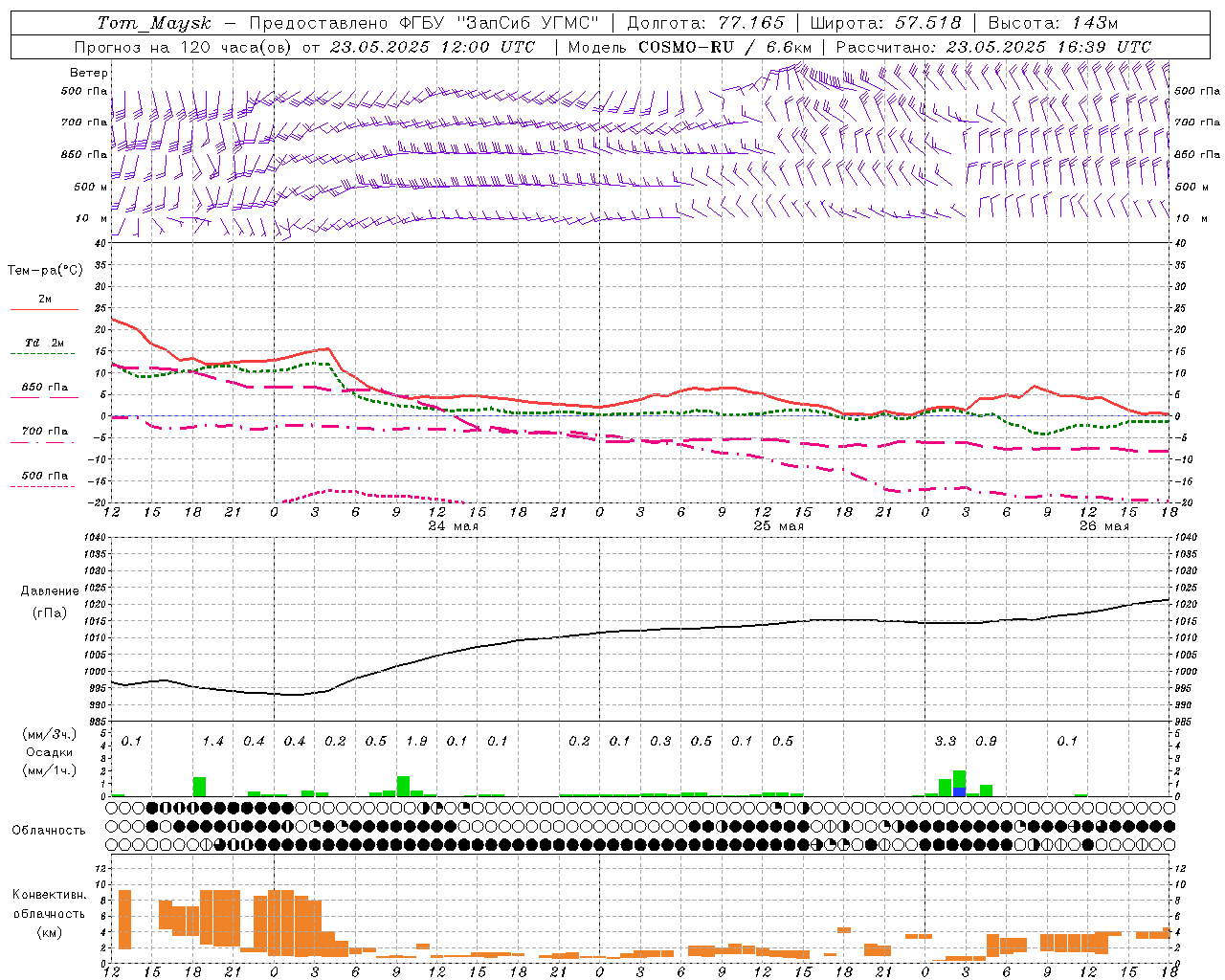Viewport: 1225px width, 980px height.
Task: Click the 24 мая date label
Action: [x=453, y=526]
